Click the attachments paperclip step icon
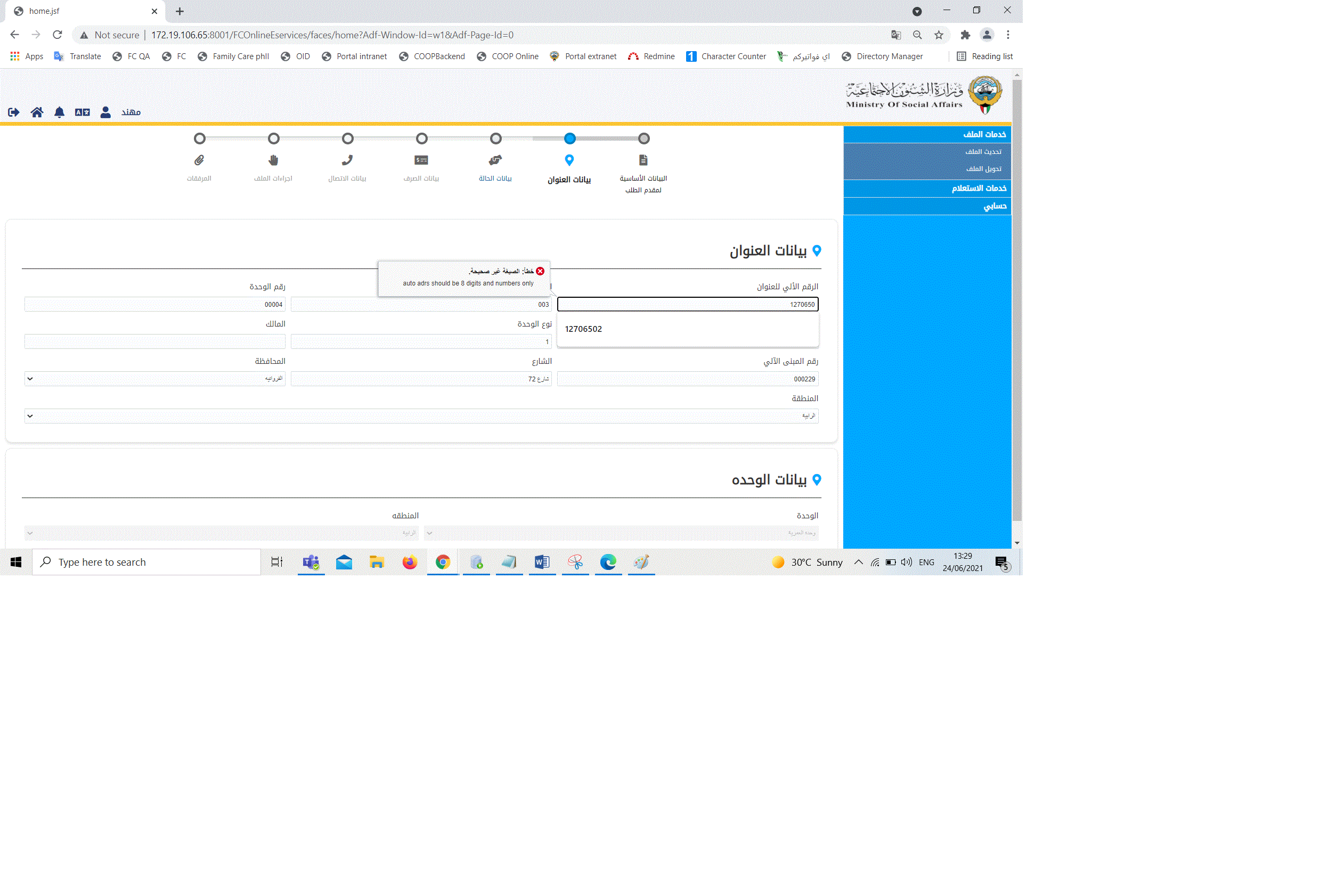Screen dimensions: 1320x896 click(x=199, y=160)
